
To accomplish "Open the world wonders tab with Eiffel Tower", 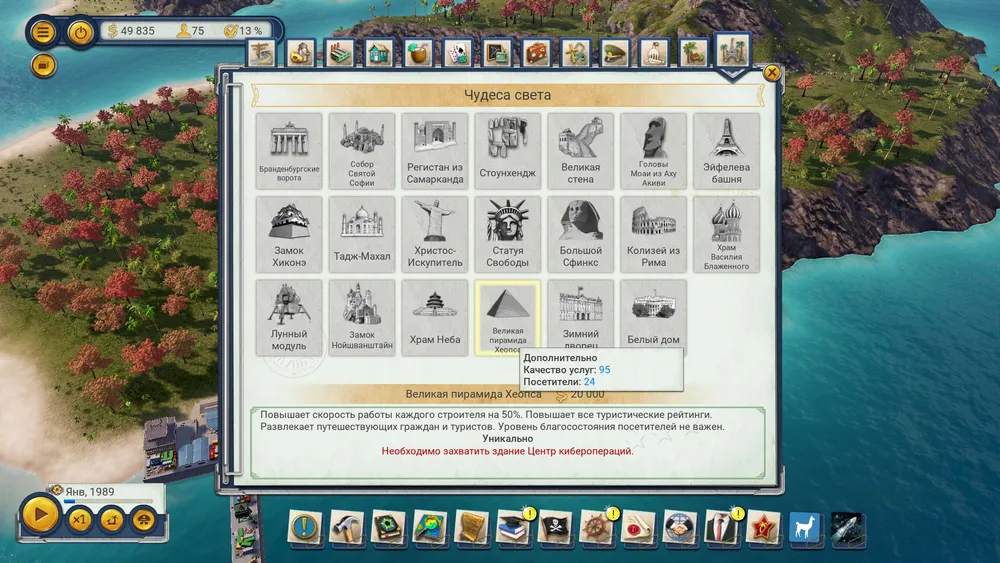I will point(733,50).
